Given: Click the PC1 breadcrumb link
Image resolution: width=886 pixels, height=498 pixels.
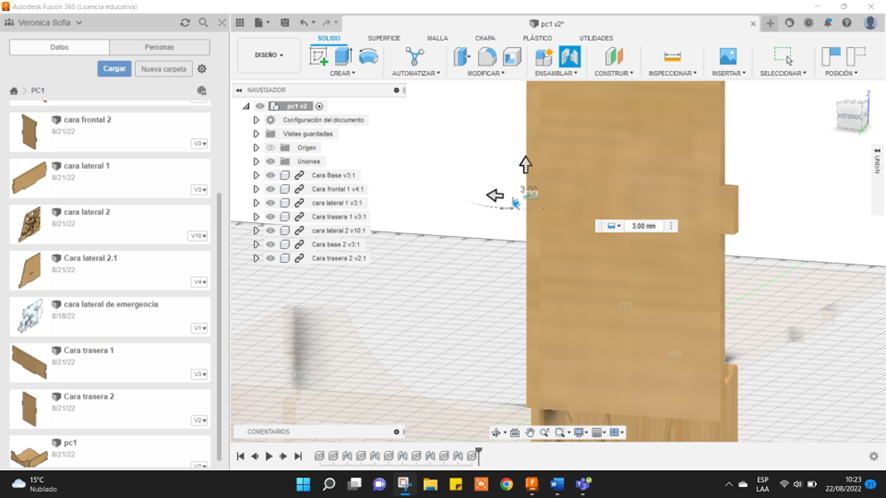Looking at the screenshot, I should coord(38,90).
